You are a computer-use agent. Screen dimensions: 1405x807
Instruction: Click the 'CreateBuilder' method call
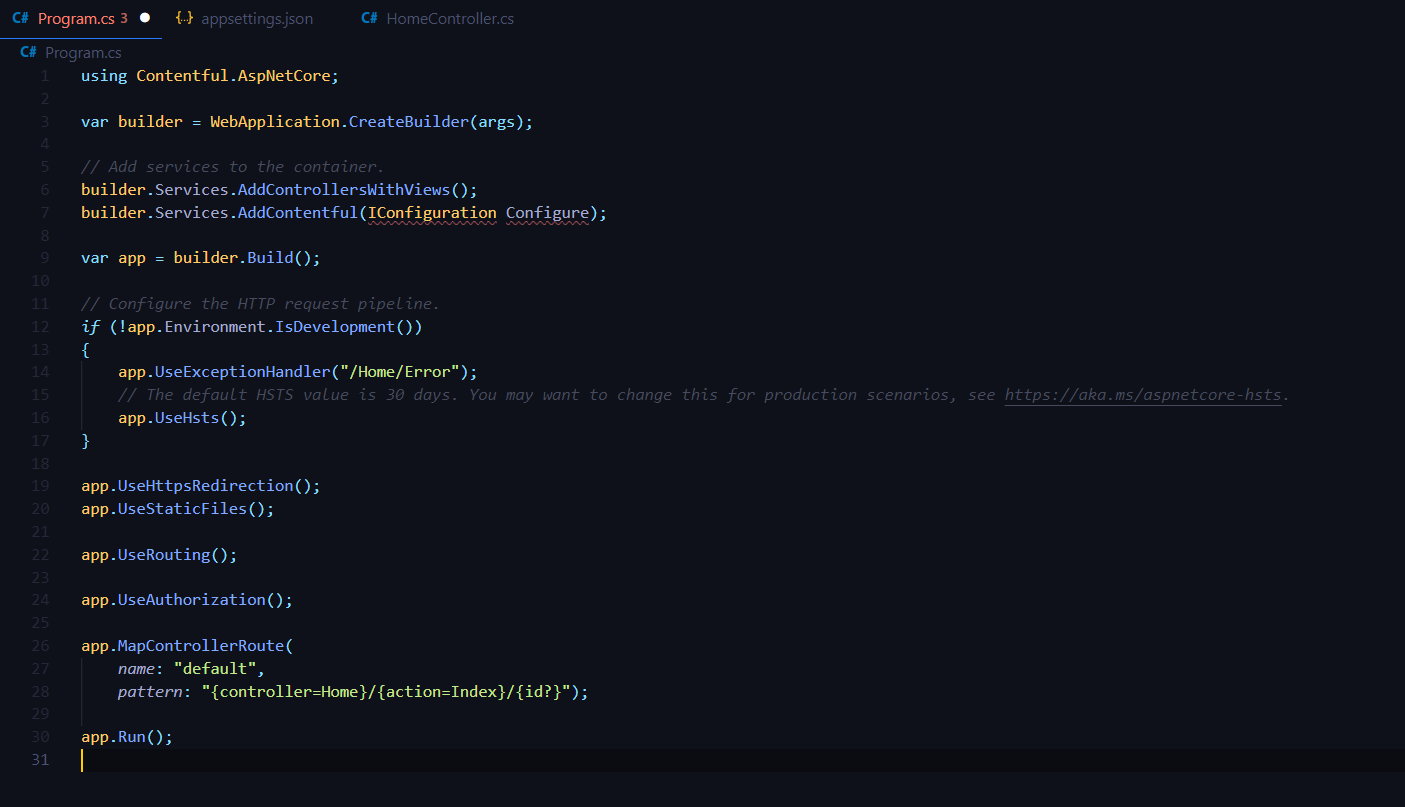(x=408, y=122)
